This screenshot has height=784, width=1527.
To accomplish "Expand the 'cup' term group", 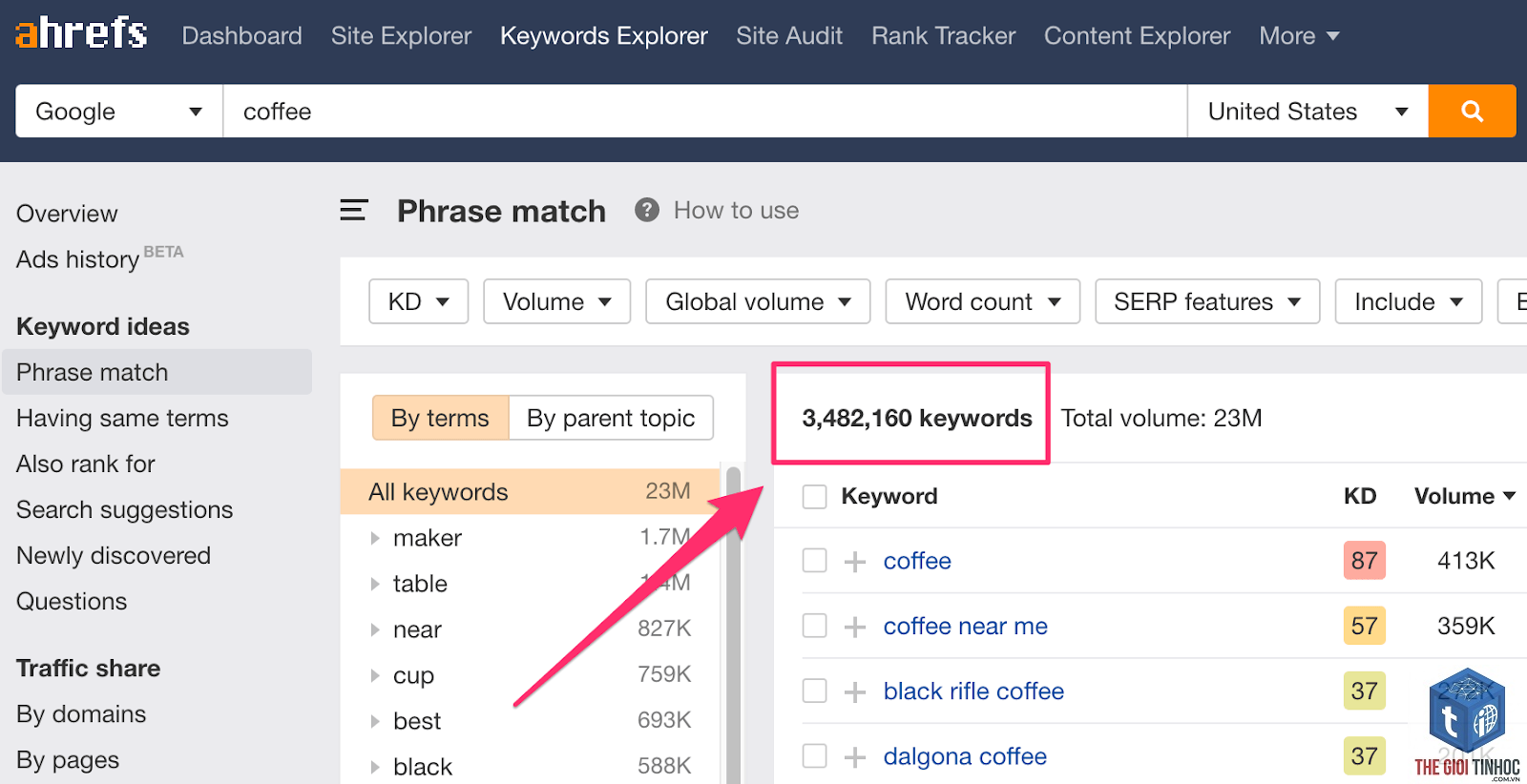I will (x=375, y=675).
